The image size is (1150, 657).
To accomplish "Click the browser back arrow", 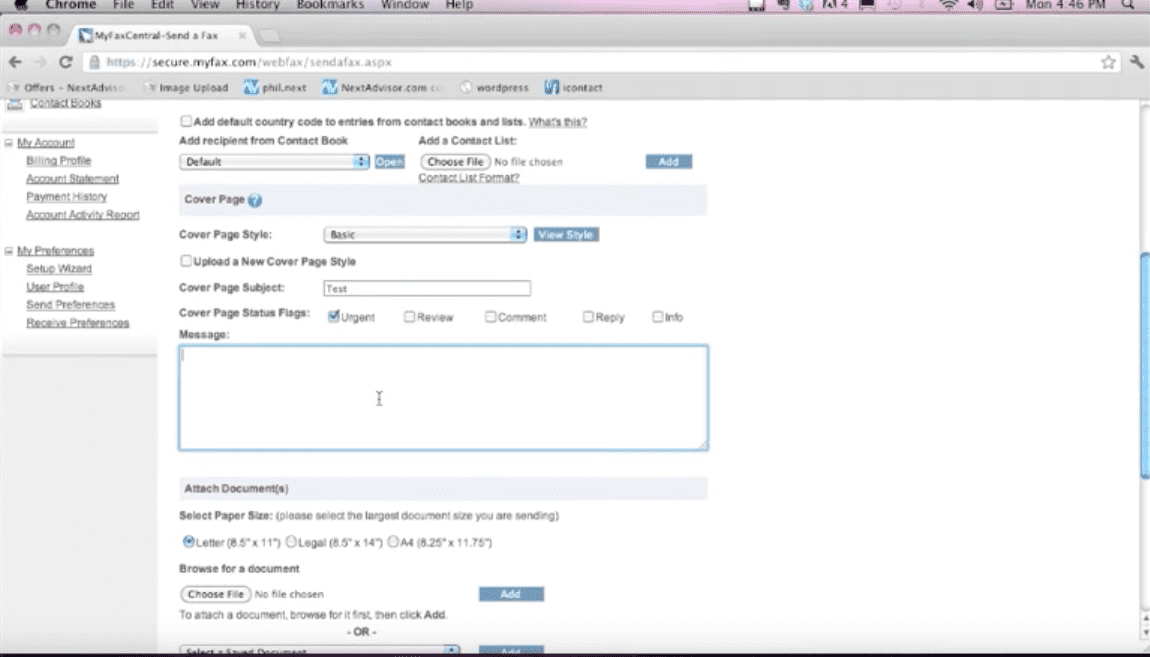I will click(15, 62).
